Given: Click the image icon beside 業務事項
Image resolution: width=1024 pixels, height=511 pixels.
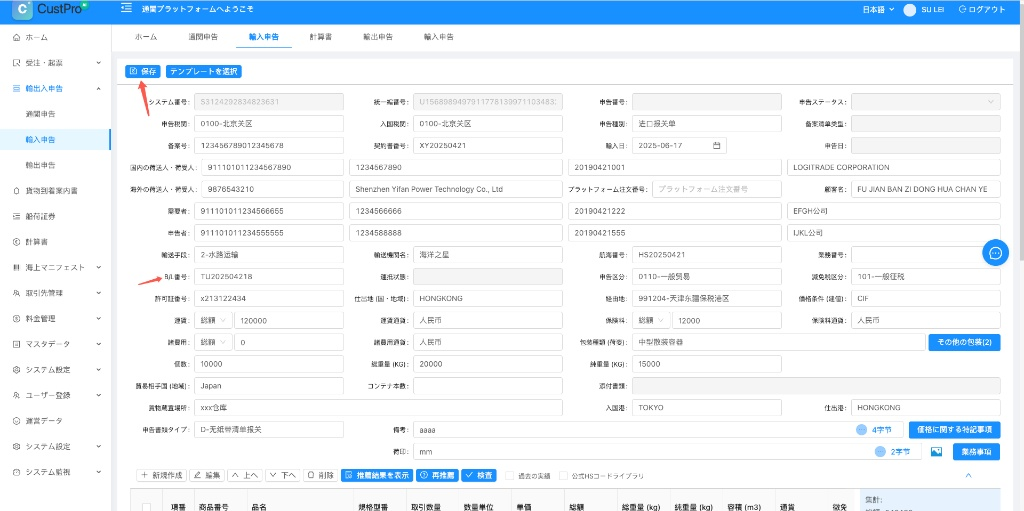Looking at the screenshot, I should point(936,452).
